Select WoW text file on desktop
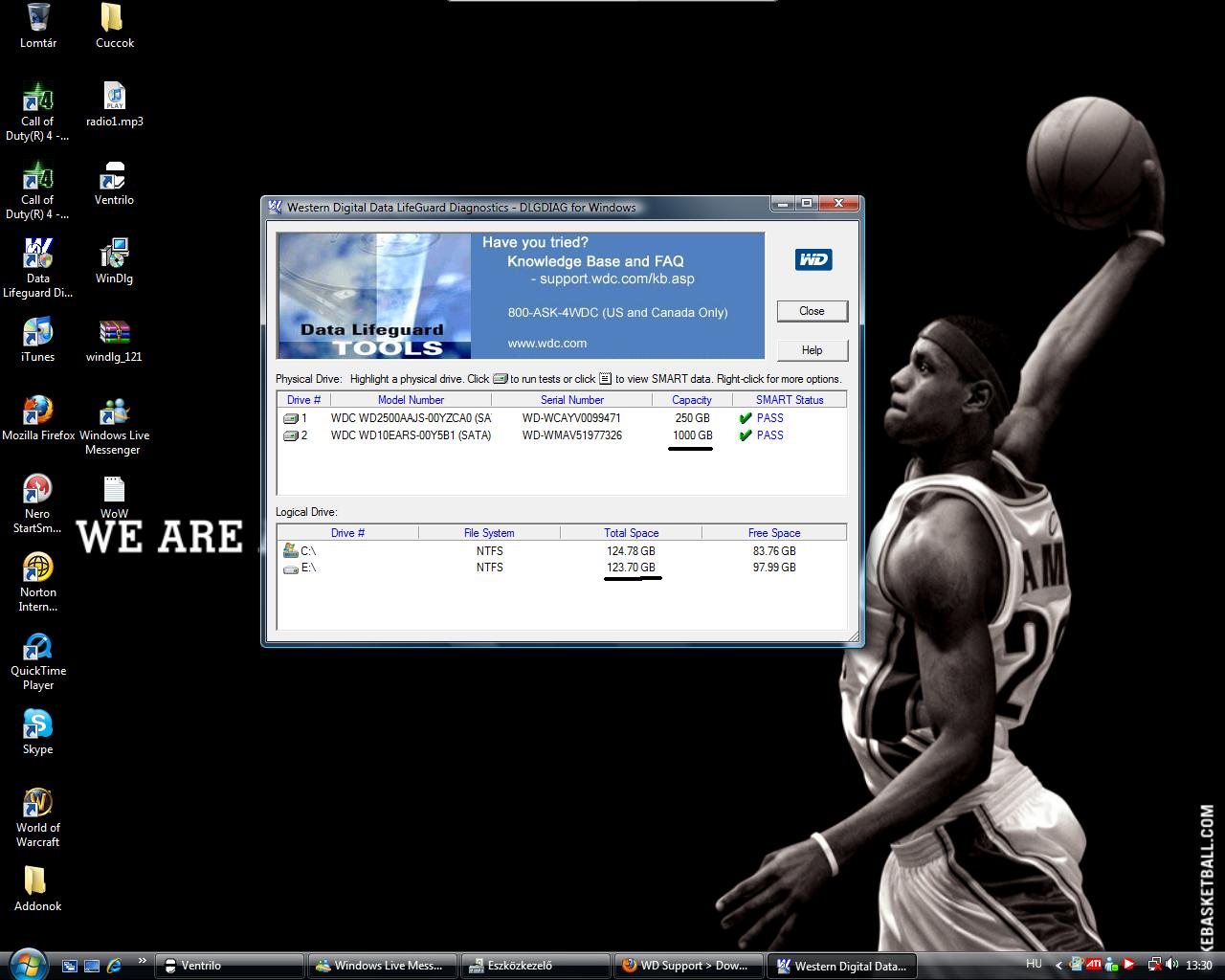Screen dimensions: 1225x980 tap(114, 497)
